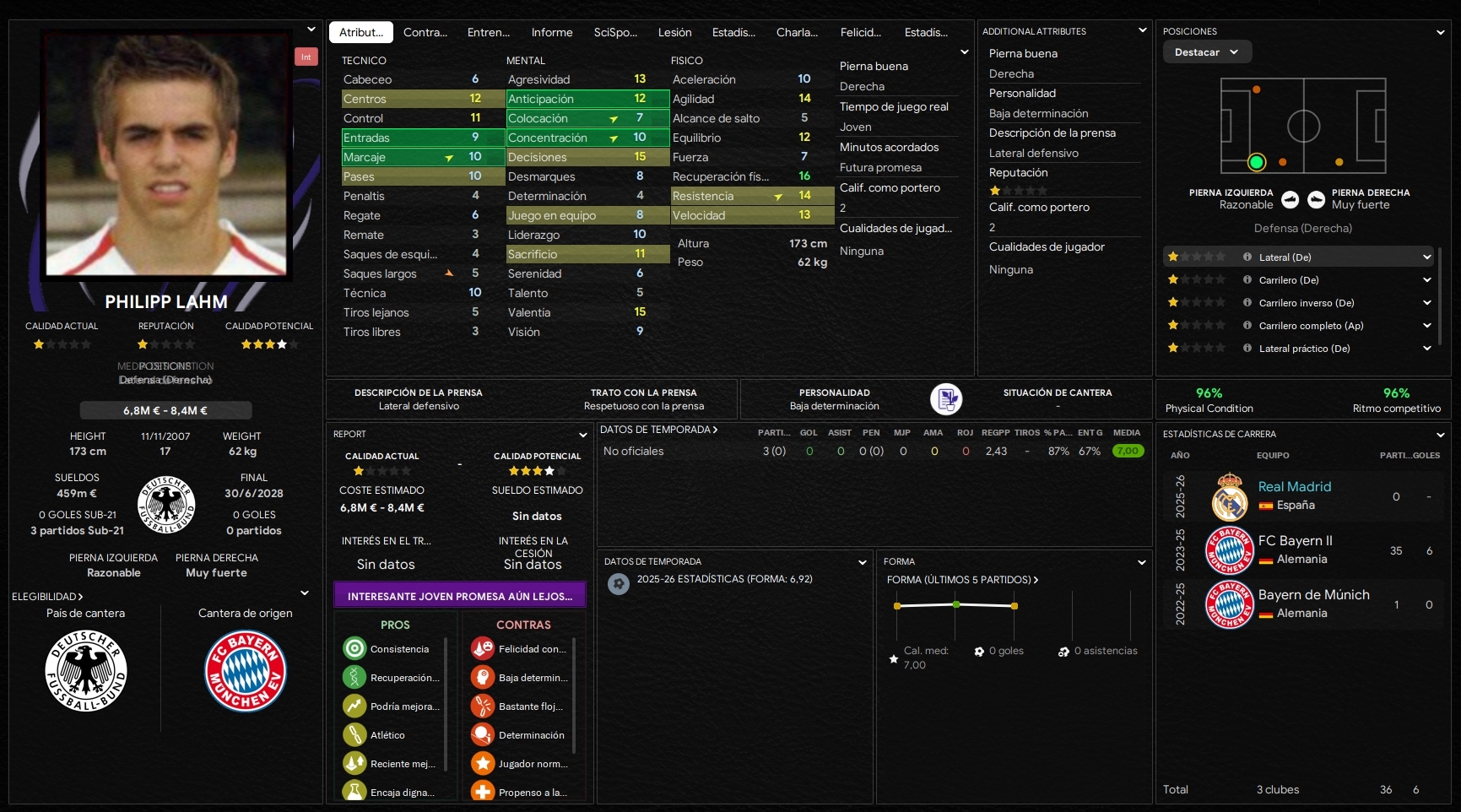
Task: Click the info icon next to Lateral (De)
Action: 1247,257
